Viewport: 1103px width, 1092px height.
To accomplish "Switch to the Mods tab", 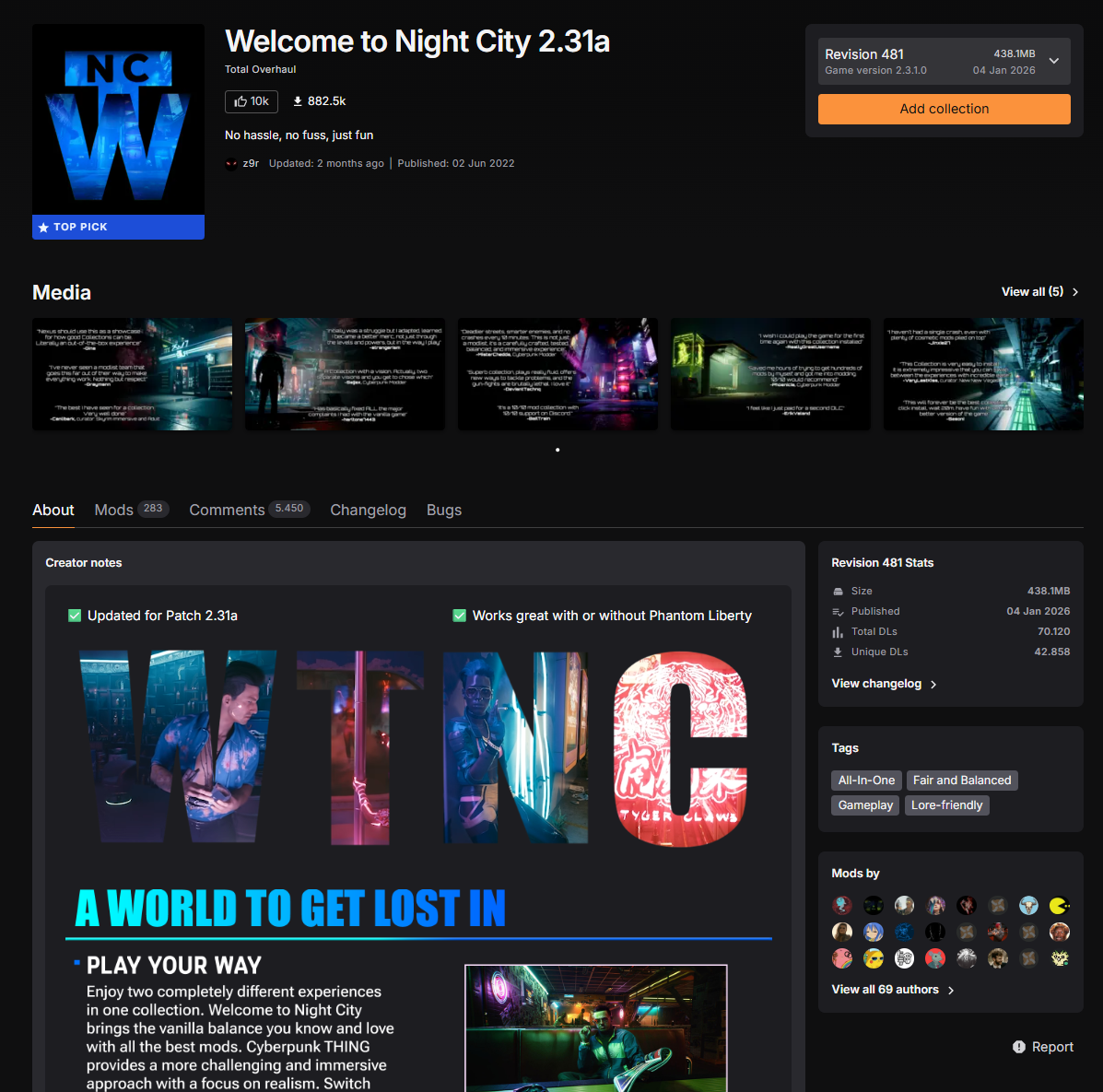I will click(x=114, y=511).
